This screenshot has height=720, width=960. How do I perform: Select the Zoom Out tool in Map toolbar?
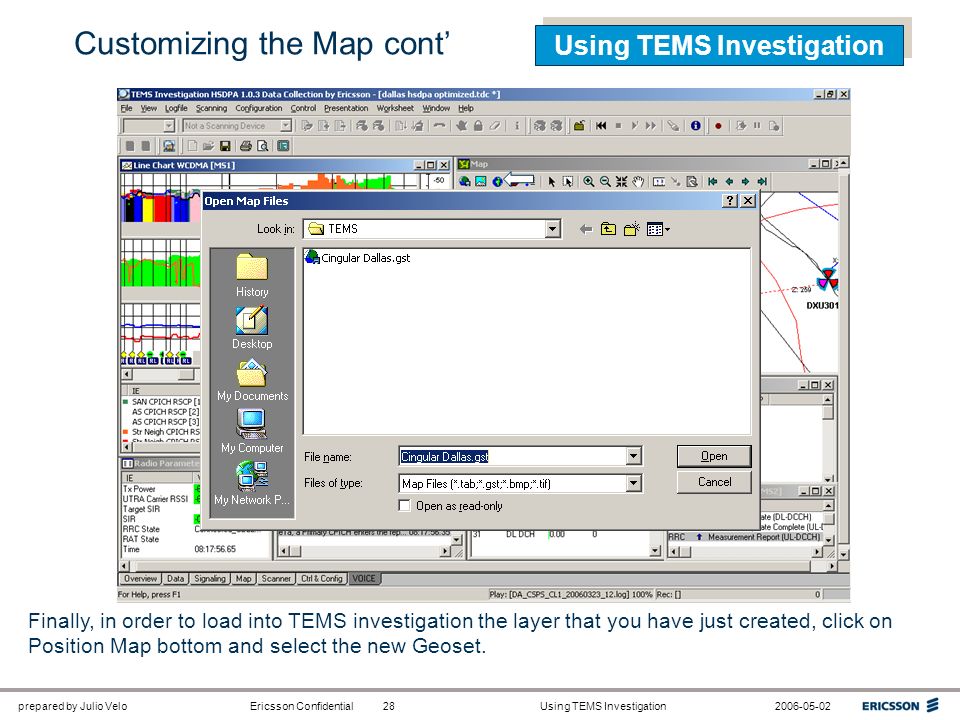click(x=605, y=181)
